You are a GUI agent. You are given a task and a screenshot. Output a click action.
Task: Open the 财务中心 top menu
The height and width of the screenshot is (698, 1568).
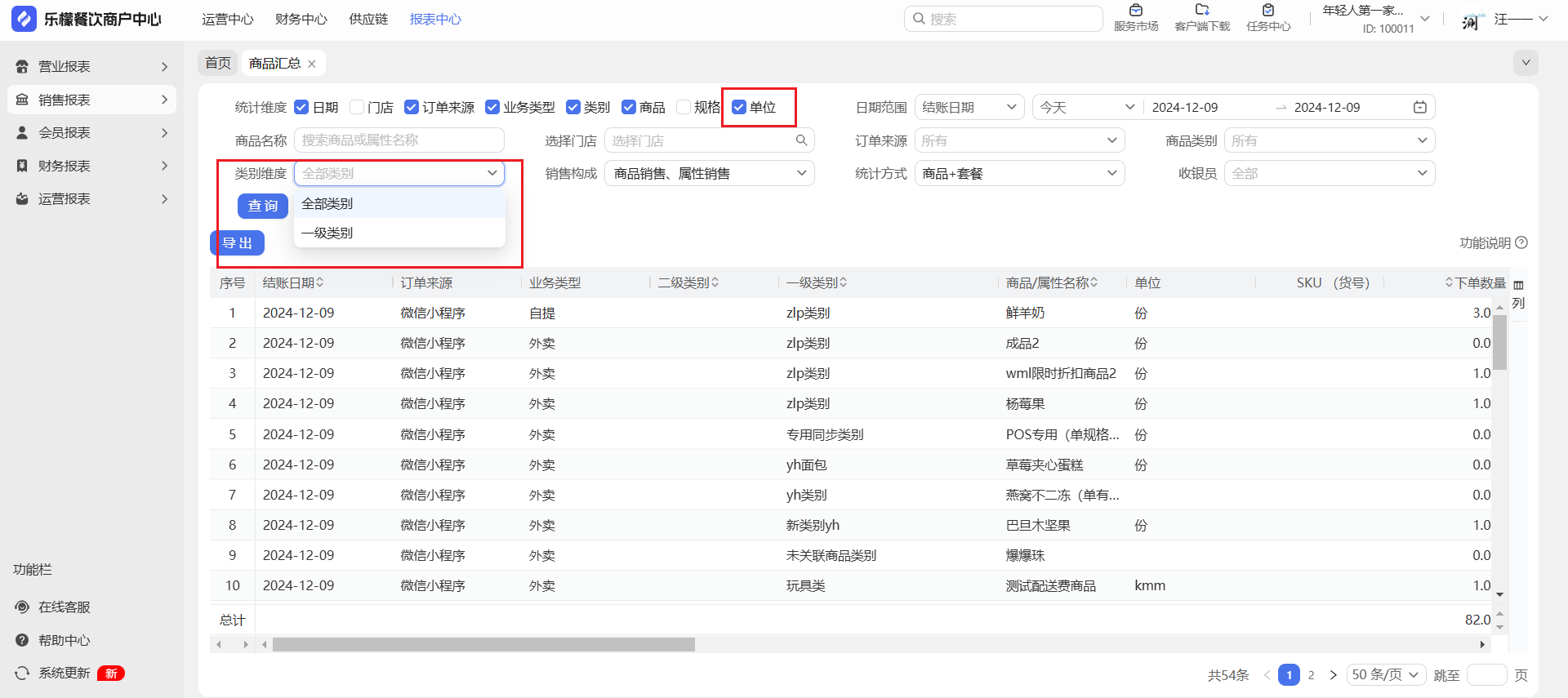301,19
